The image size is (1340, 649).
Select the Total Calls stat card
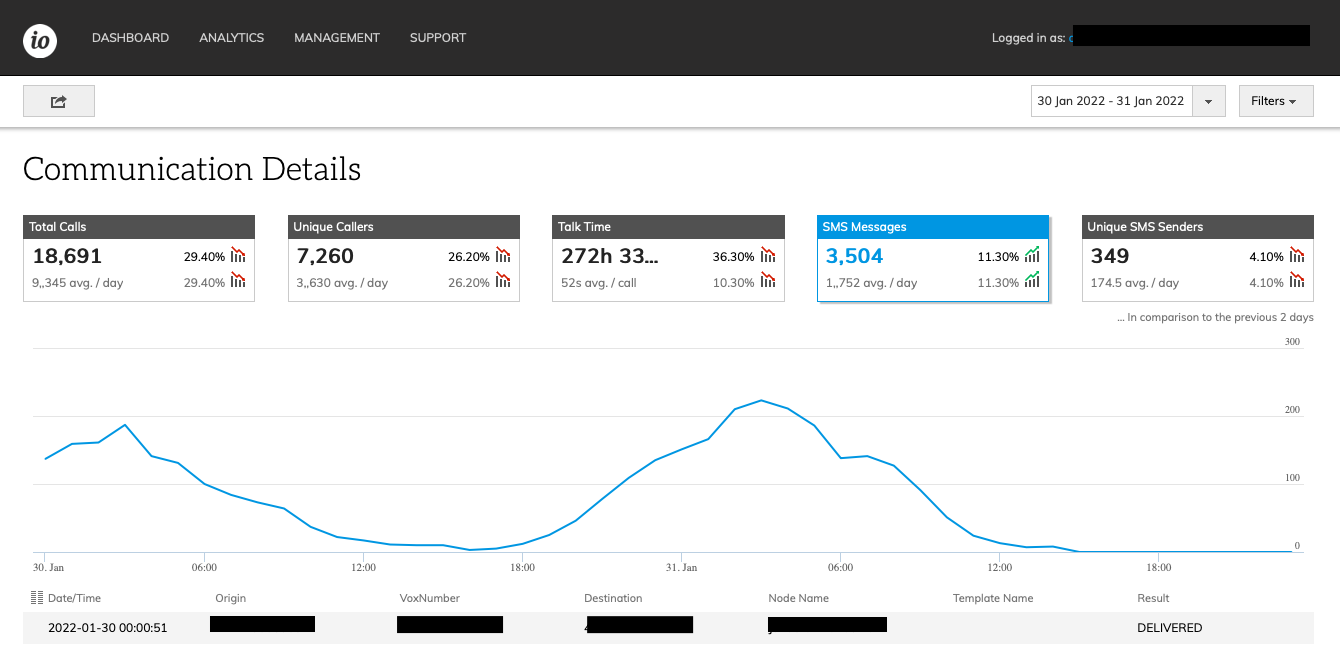tap(138, 258)
